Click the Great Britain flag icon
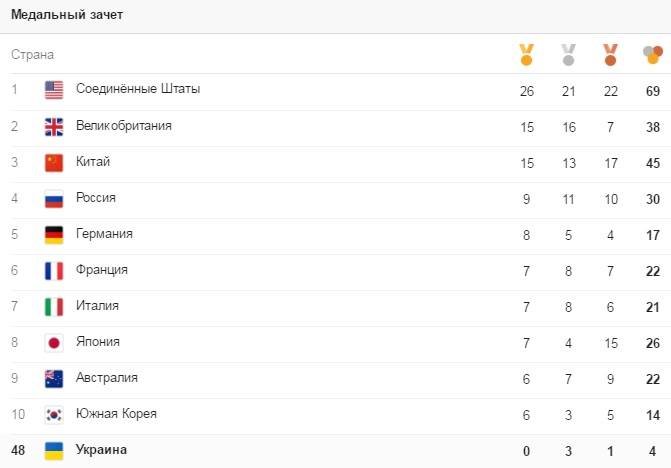This screenshot has width=671, height=468. coord(54,126)
